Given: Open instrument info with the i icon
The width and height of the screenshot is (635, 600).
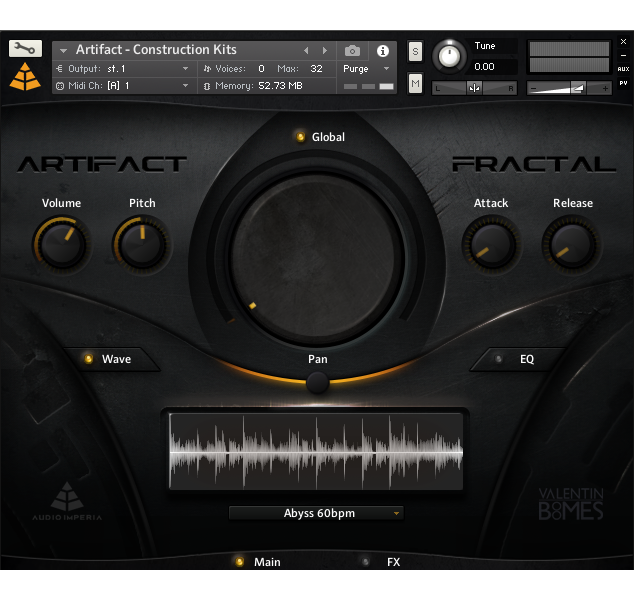Looking at the screenshot, I should [383, 51].
